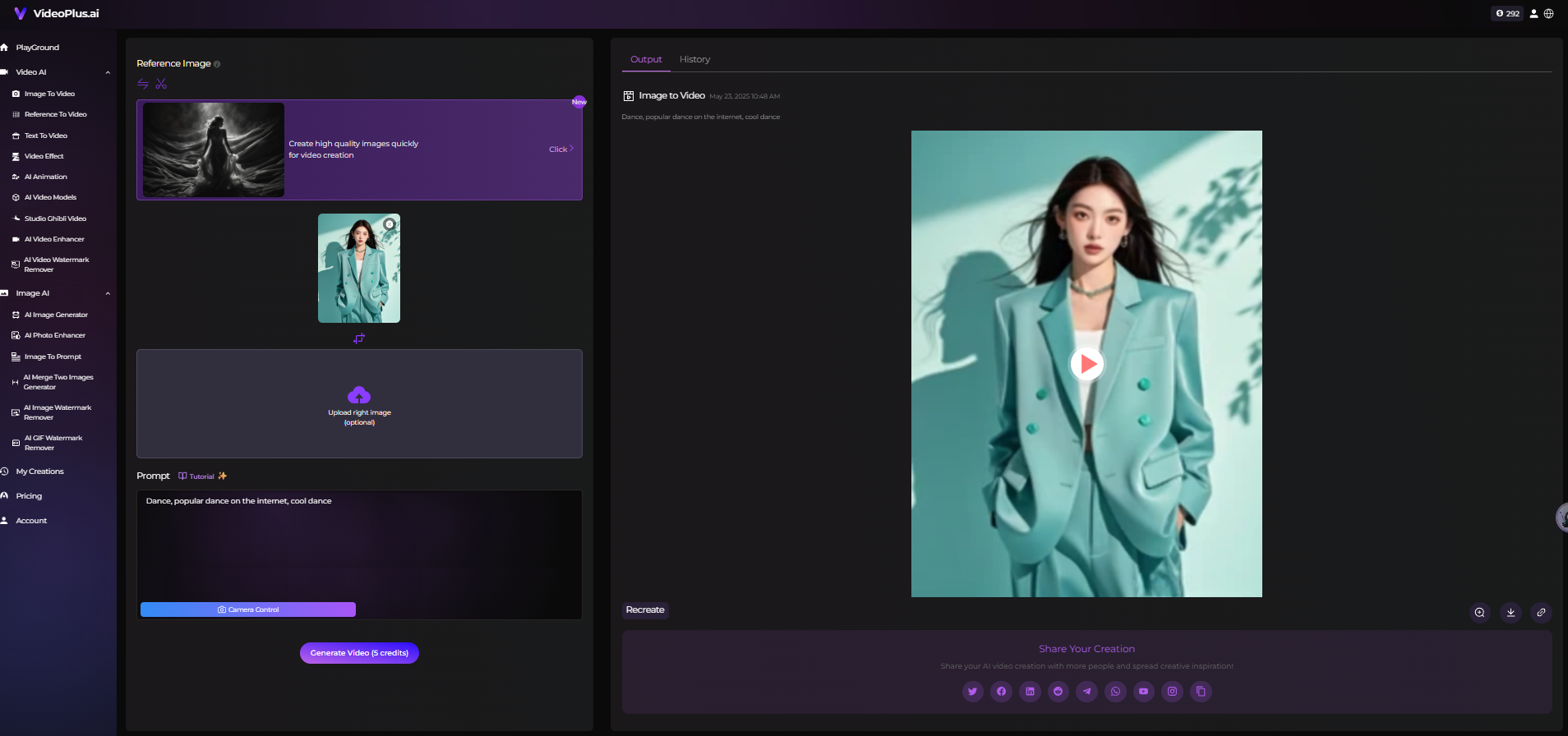
Task: Share creation on LinkedIn
Action: pyautogui.click(x=1030, y=692)
